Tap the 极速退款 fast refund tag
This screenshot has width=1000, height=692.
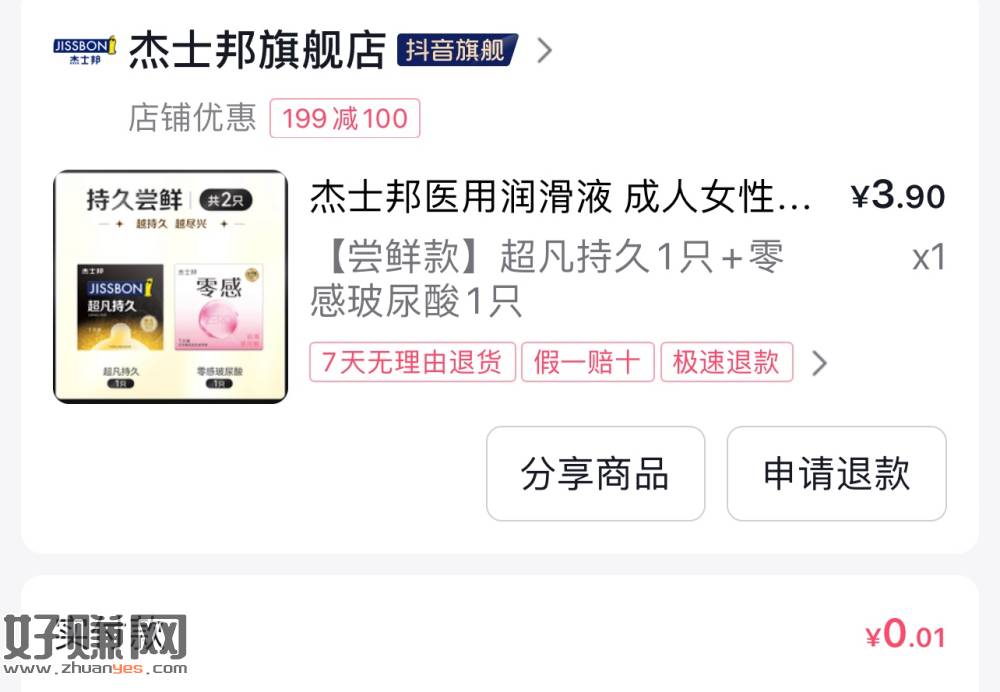(x=726, y=362)
